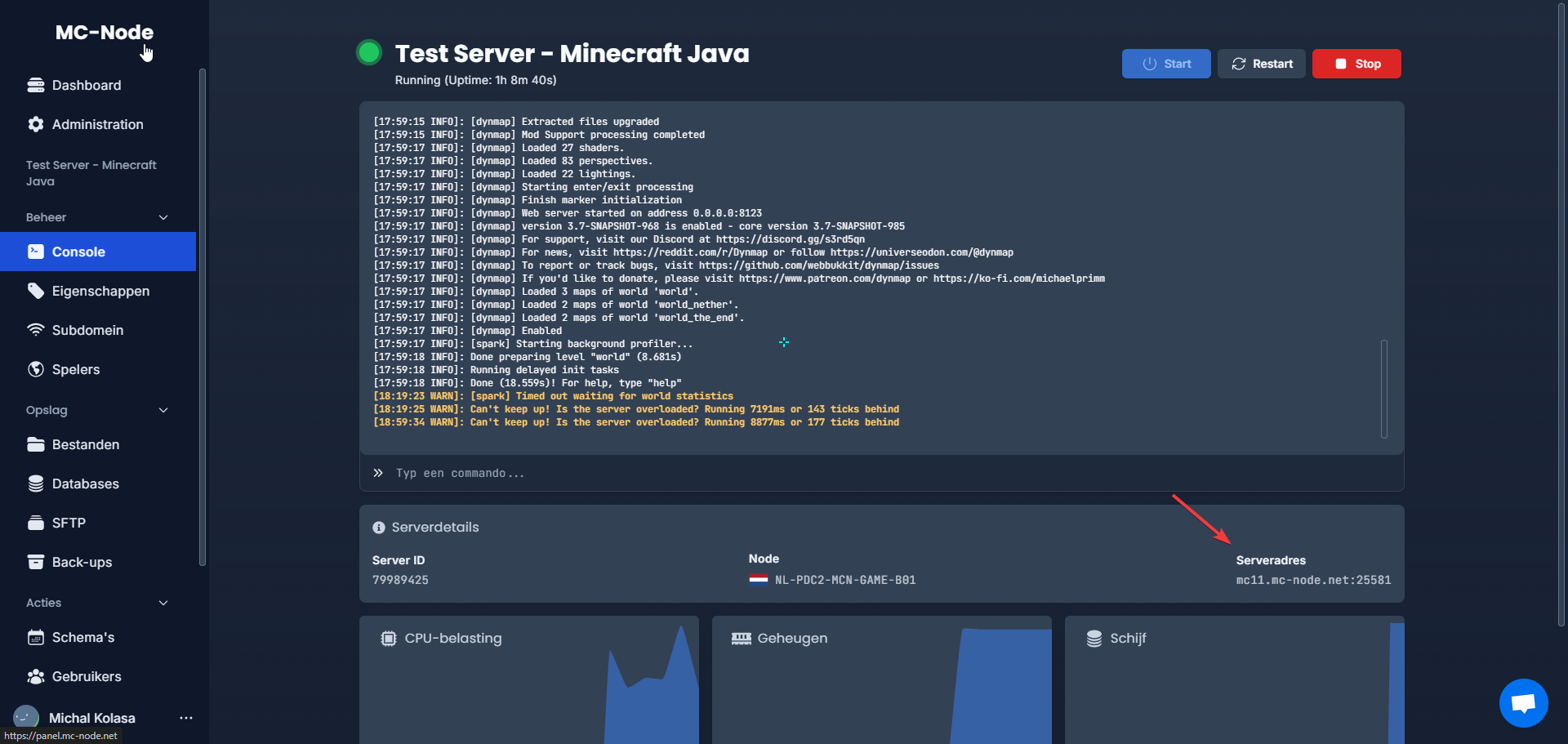Click the Restart server button

pyautogui.click(x=1262, y=64)
